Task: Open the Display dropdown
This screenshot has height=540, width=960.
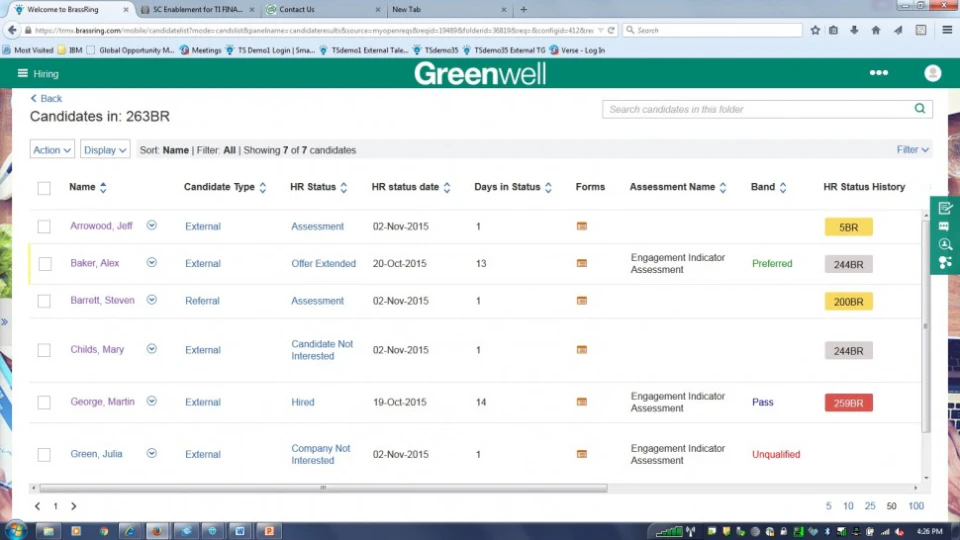Action: 105,150
